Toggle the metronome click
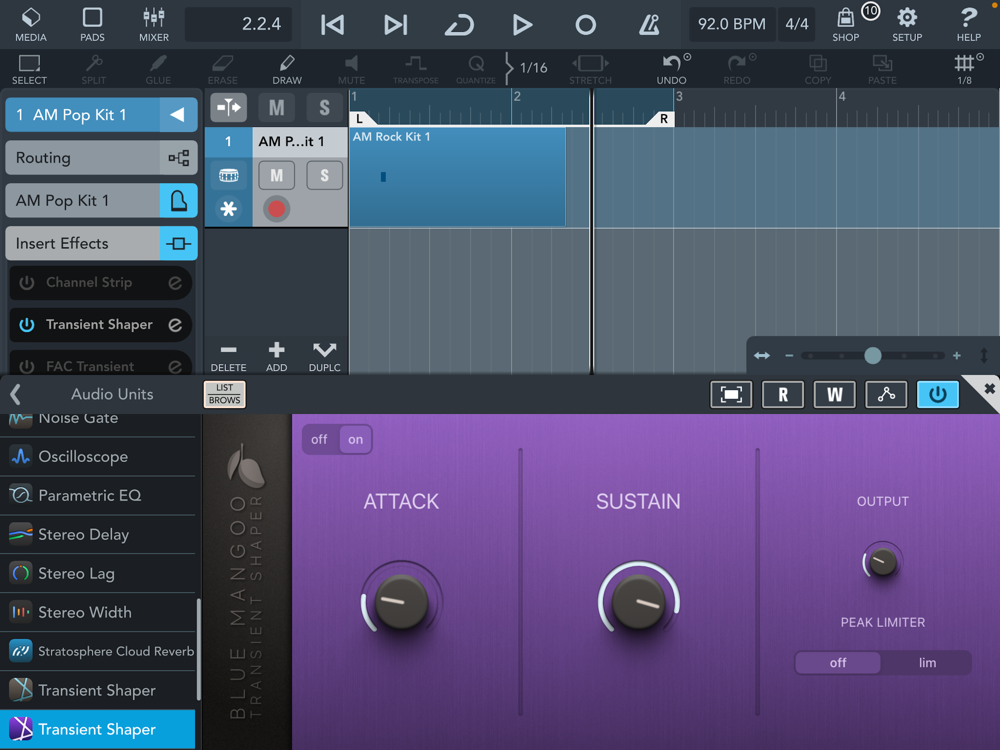This screenshot has height=750, width=1000. (x=649, y=25)
